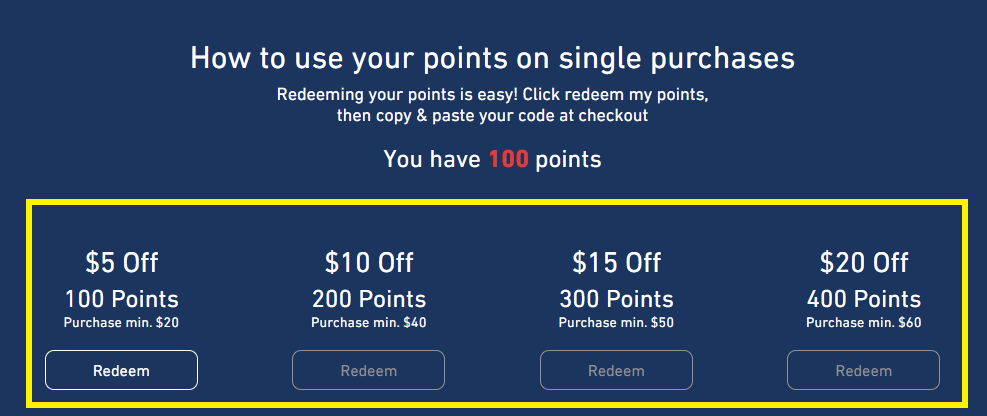Click the red 100 points balance number
The height and width of the screenshot is (416, 987).
coord(508,159)
